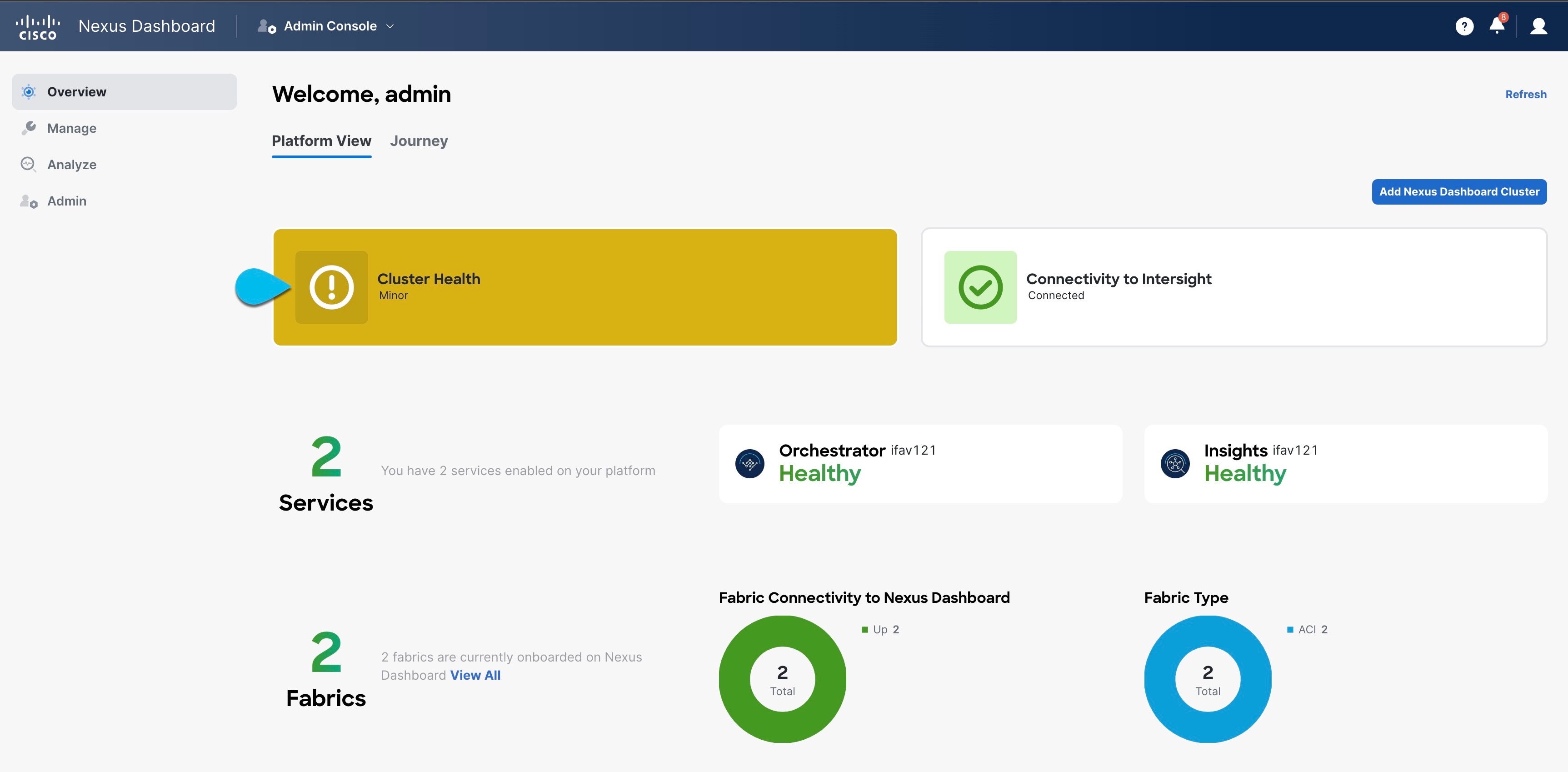Click the 'Minor' cluster health status
The width and height of the screenshot is (1568, 772).
pos(393,295)
